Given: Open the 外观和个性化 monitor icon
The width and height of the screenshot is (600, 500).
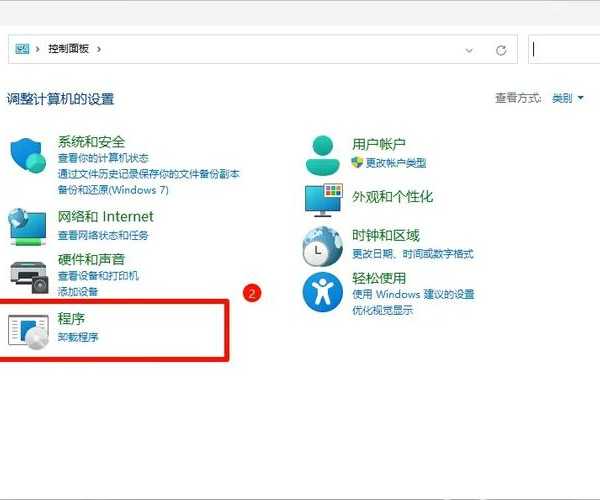Looking at the screenshot, I should pos(323,199).
